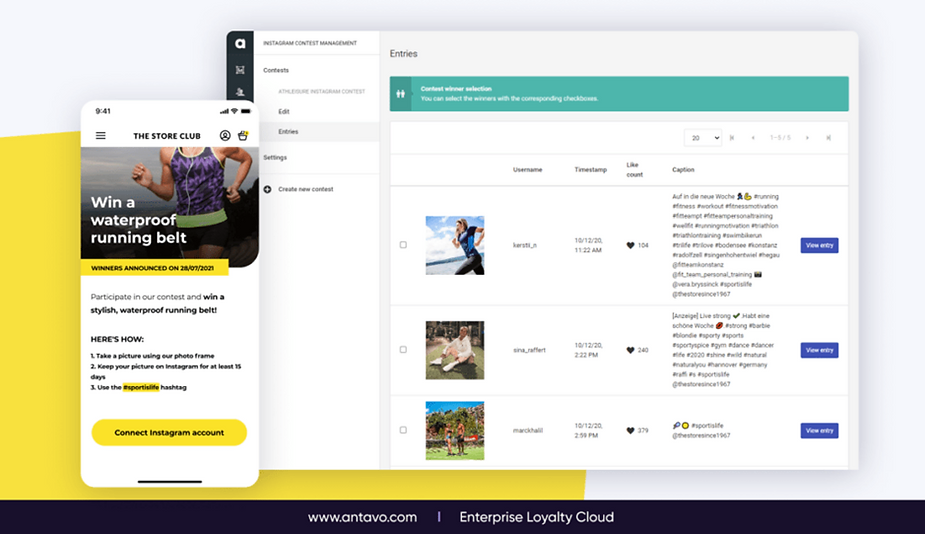The width and height of the screenshot is (925, 534).
Task: Go to next page of entries
Action: click(807, 137)
